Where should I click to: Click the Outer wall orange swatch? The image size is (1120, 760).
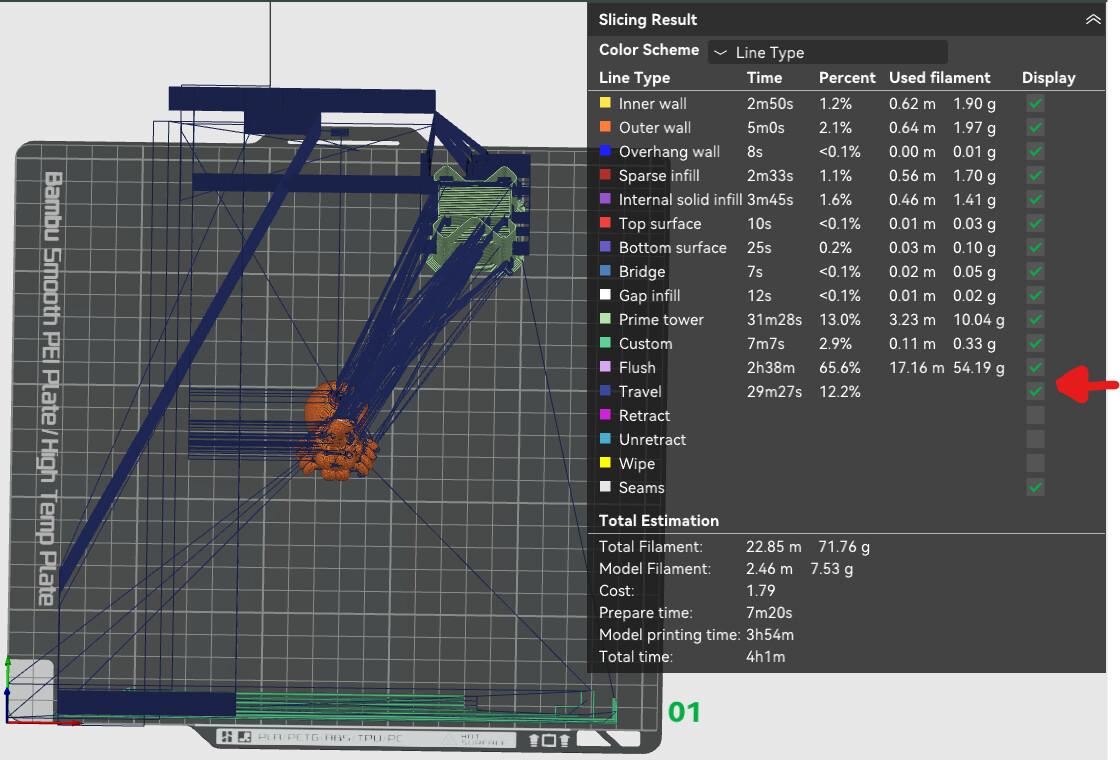(x=605, y=127)
